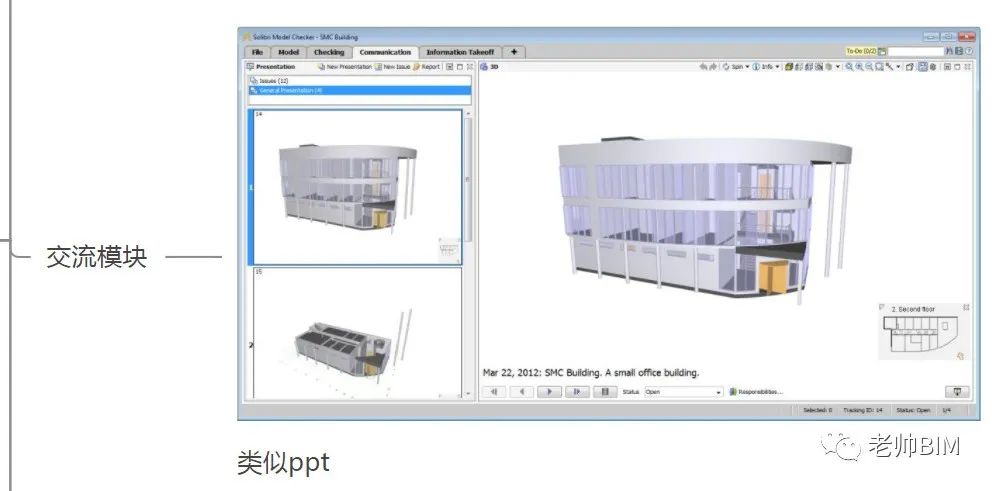Screen dimensions: 994x491
Task: Play the presentation slideshow
Action: click(550, 392)
